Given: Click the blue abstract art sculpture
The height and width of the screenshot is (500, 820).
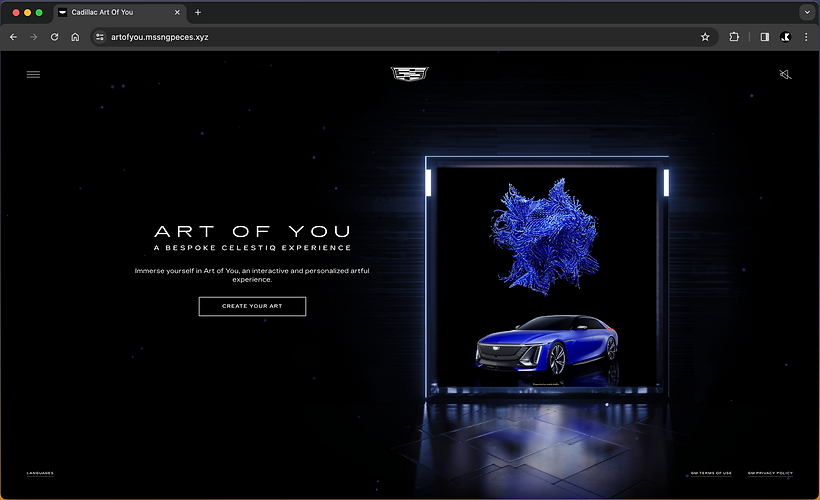Looking at the screenshot, I should click(x=545, y=236).
